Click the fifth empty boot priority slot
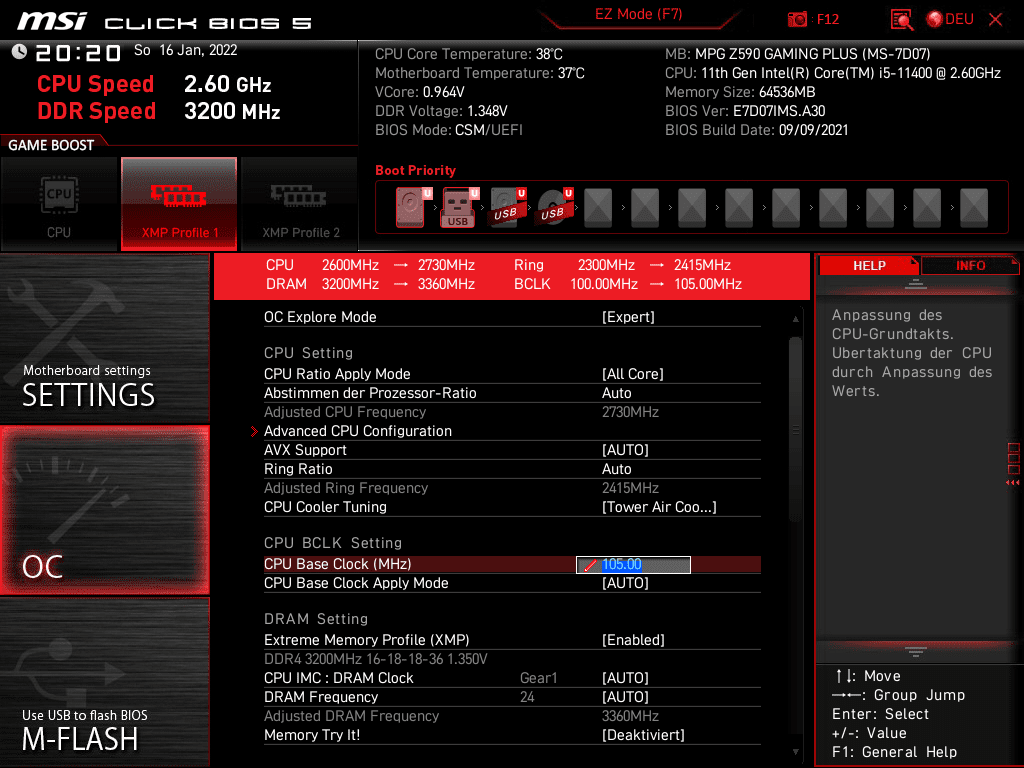This screenshot has height=768, width=1024. pyautogui.click(x=786, y=208)
